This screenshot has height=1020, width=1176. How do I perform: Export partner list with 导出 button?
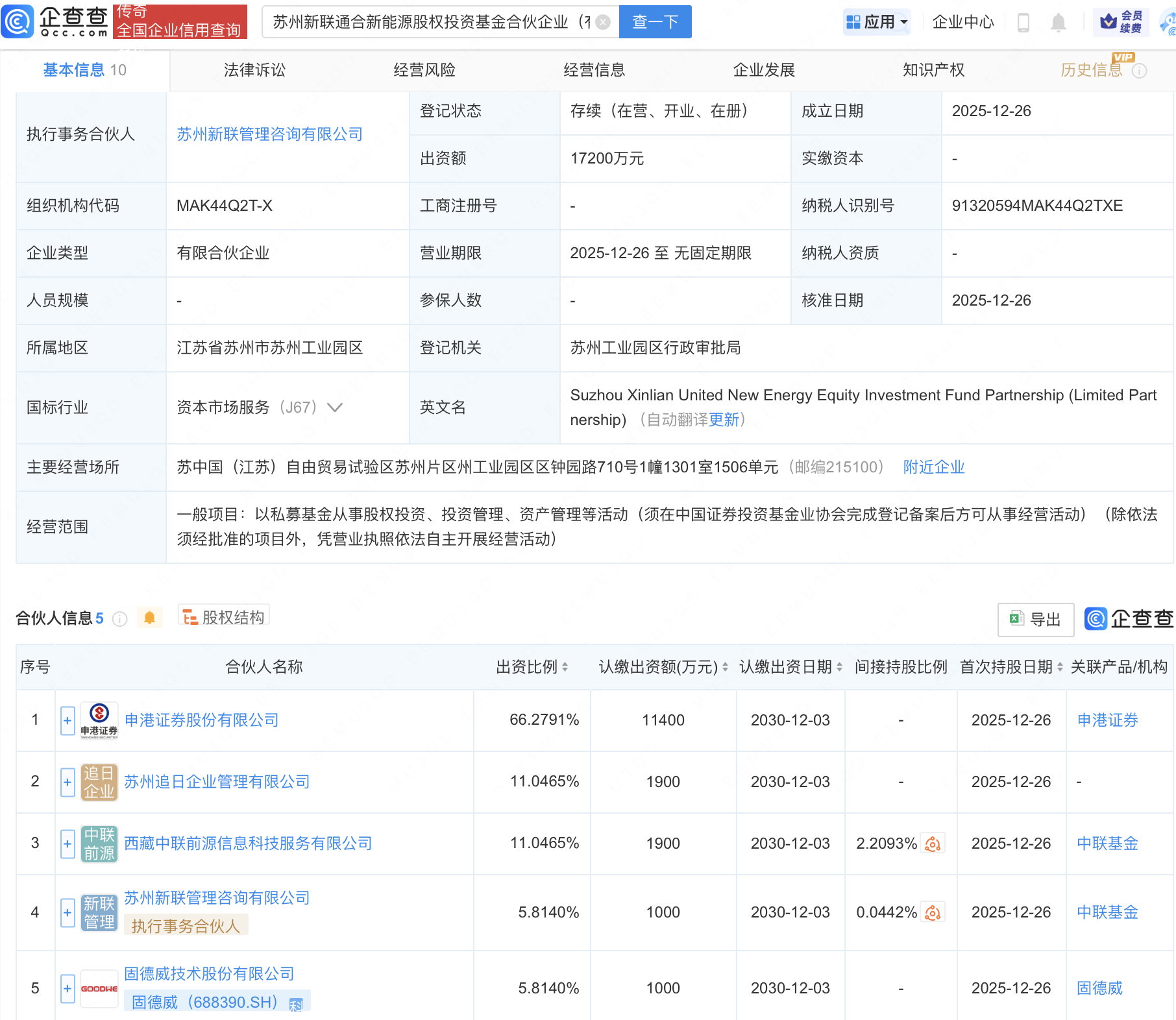(1035, 620)
